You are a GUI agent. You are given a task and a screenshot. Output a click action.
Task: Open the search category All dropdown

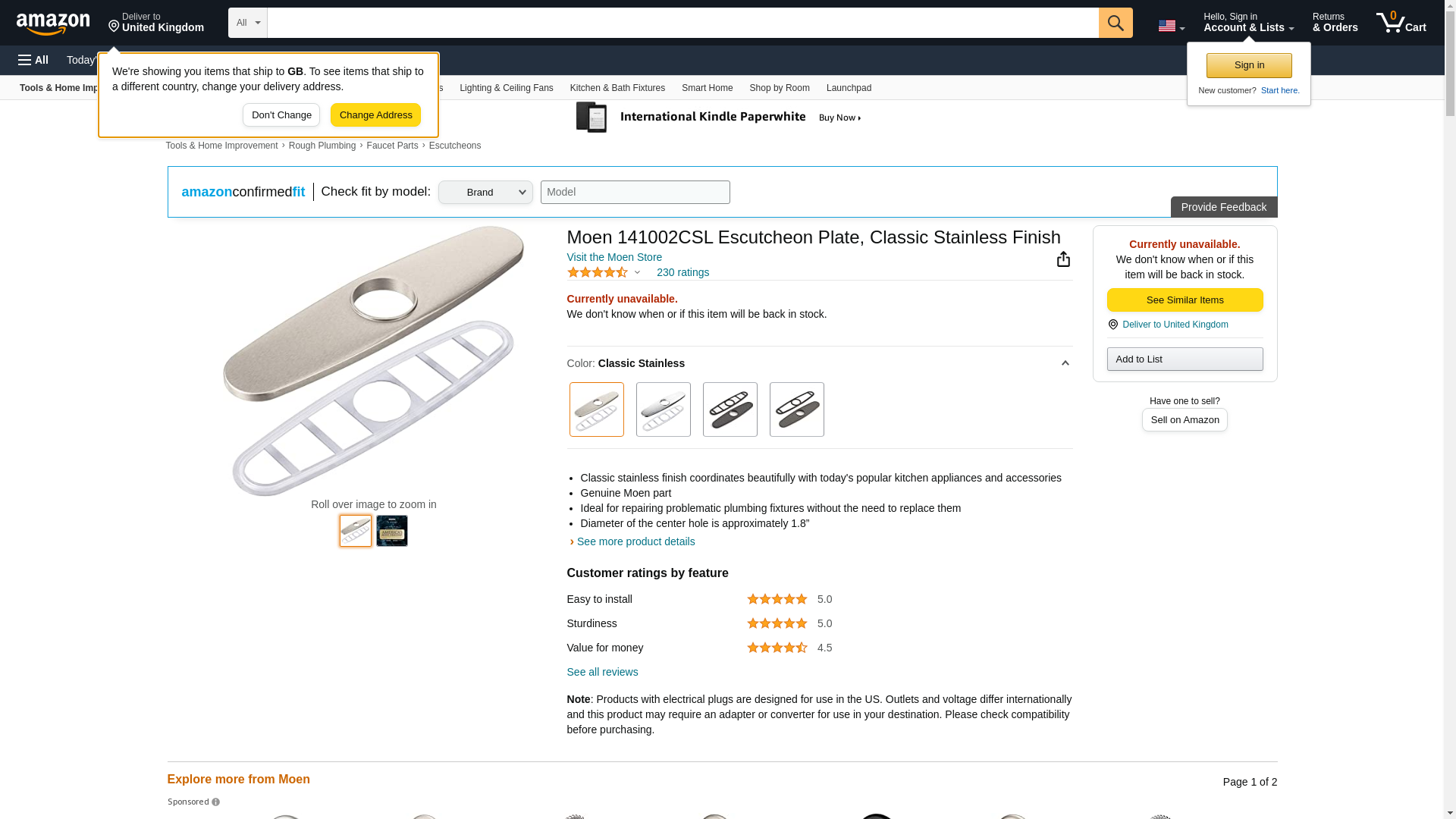(247, 23)
